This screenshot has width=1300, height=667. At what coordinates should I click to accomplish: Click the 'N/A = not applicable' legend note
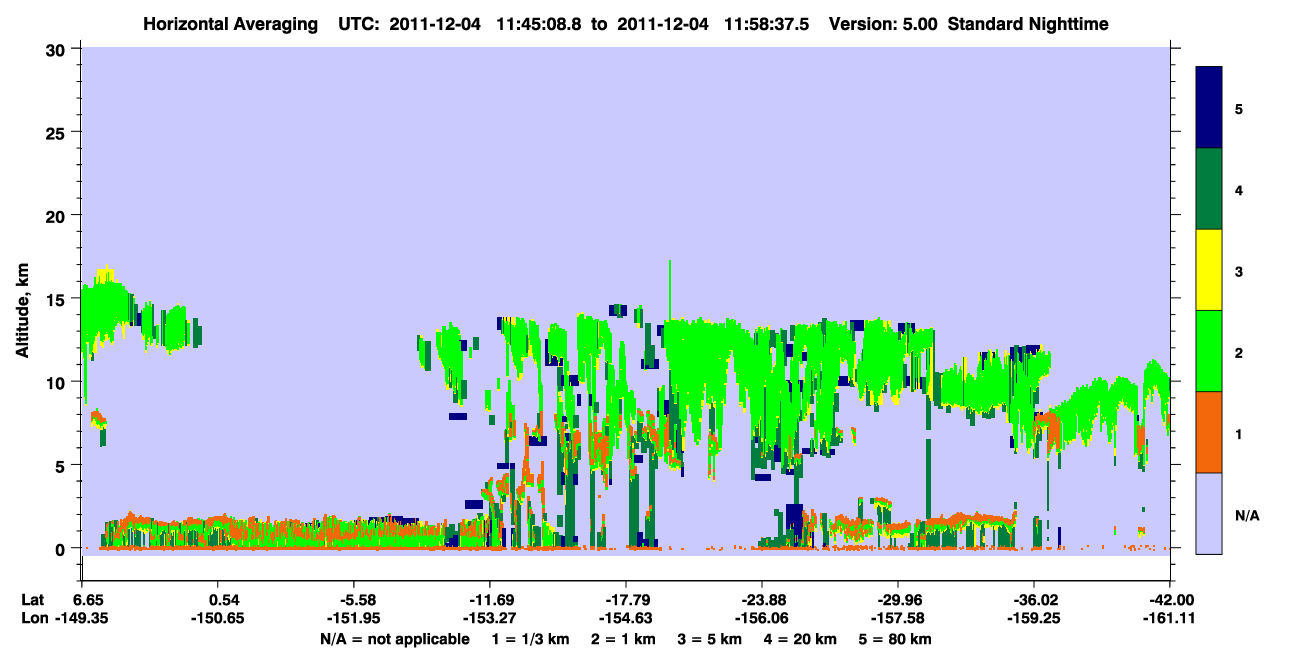[394, 639]
